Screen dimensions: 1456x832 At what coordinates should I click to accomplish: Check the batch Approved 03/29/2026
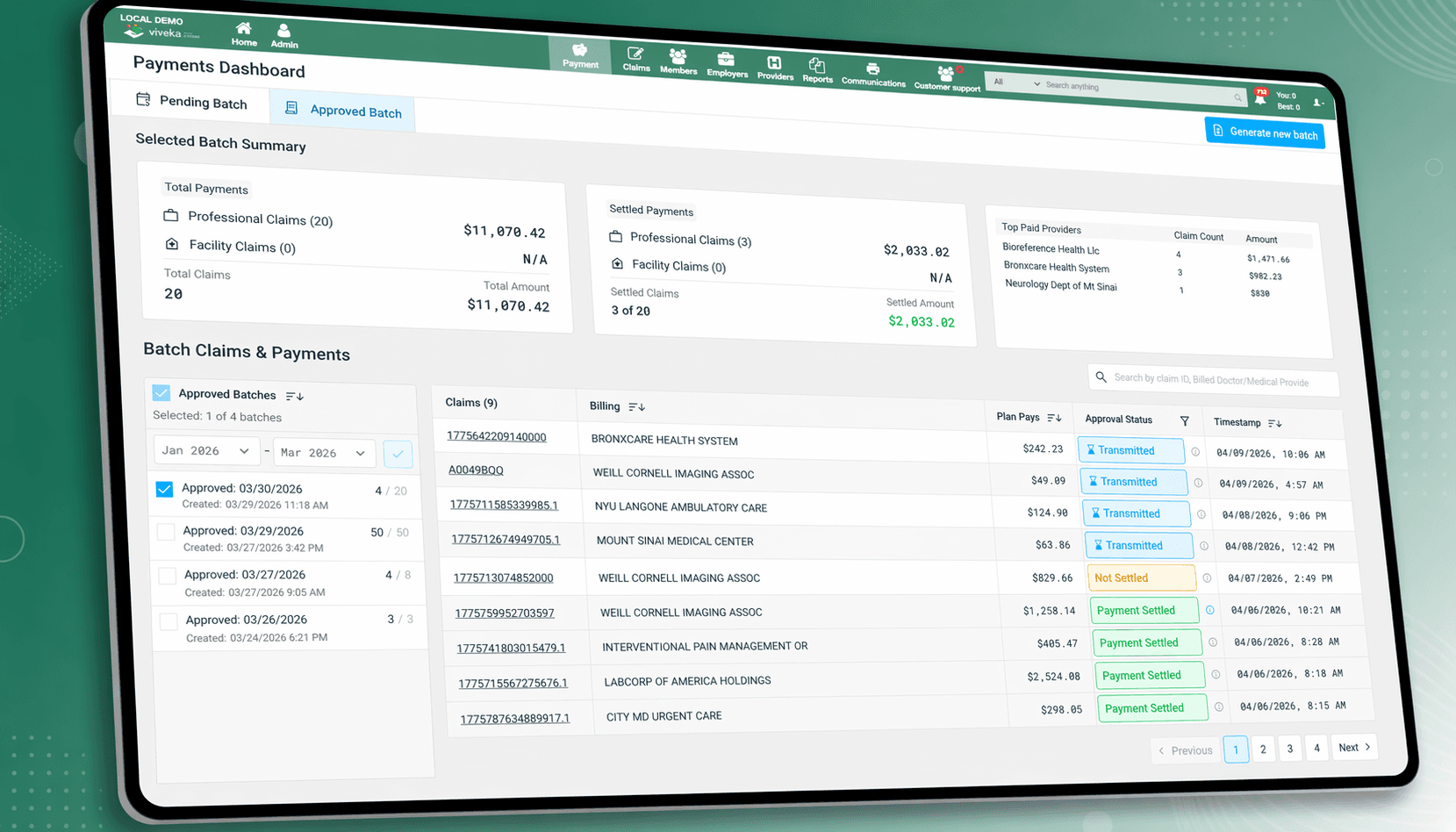165,532
